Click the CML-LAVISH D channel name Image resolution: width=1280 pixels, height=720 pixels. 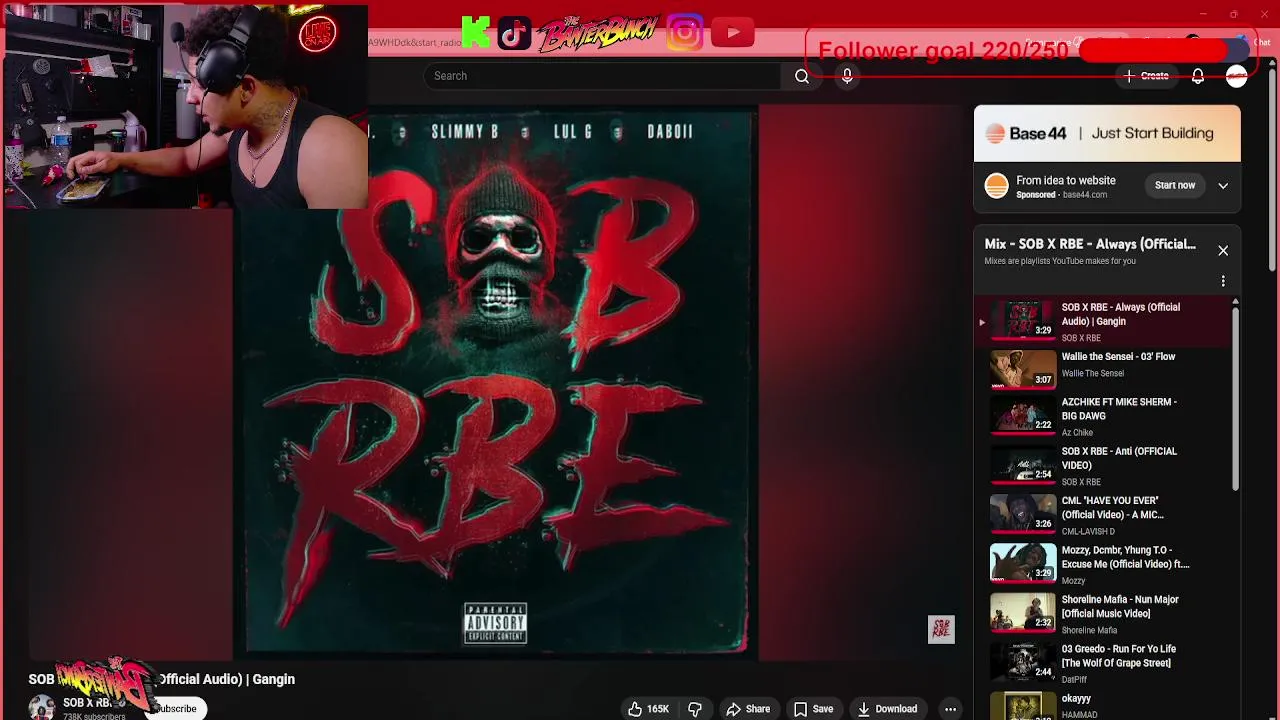tap(1088, 532)
